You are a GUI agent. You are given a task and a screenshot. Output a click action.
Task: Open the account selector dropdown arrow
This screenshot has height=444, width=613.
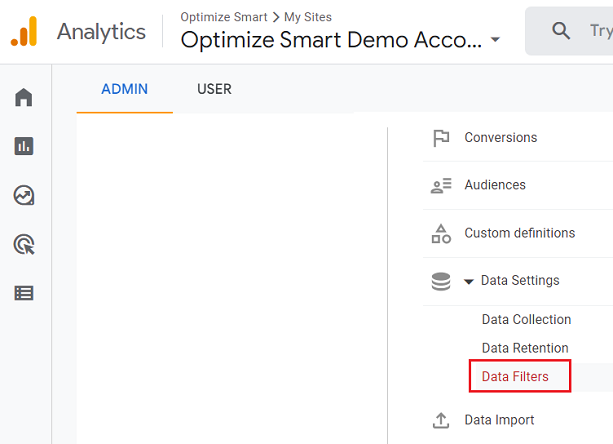pos(495,39)
